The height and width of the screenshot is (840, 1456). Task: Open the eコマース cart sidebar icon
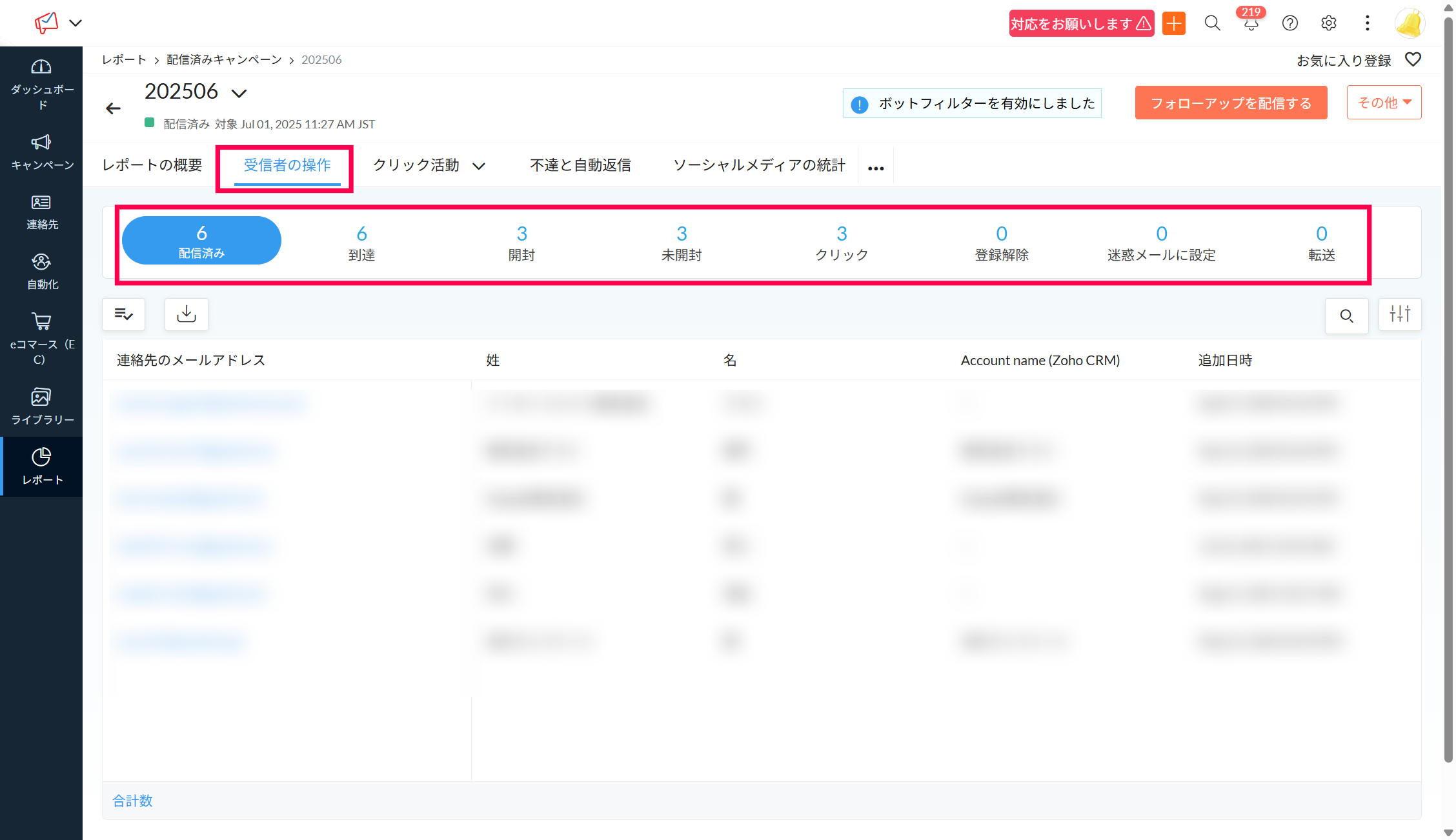41,321
